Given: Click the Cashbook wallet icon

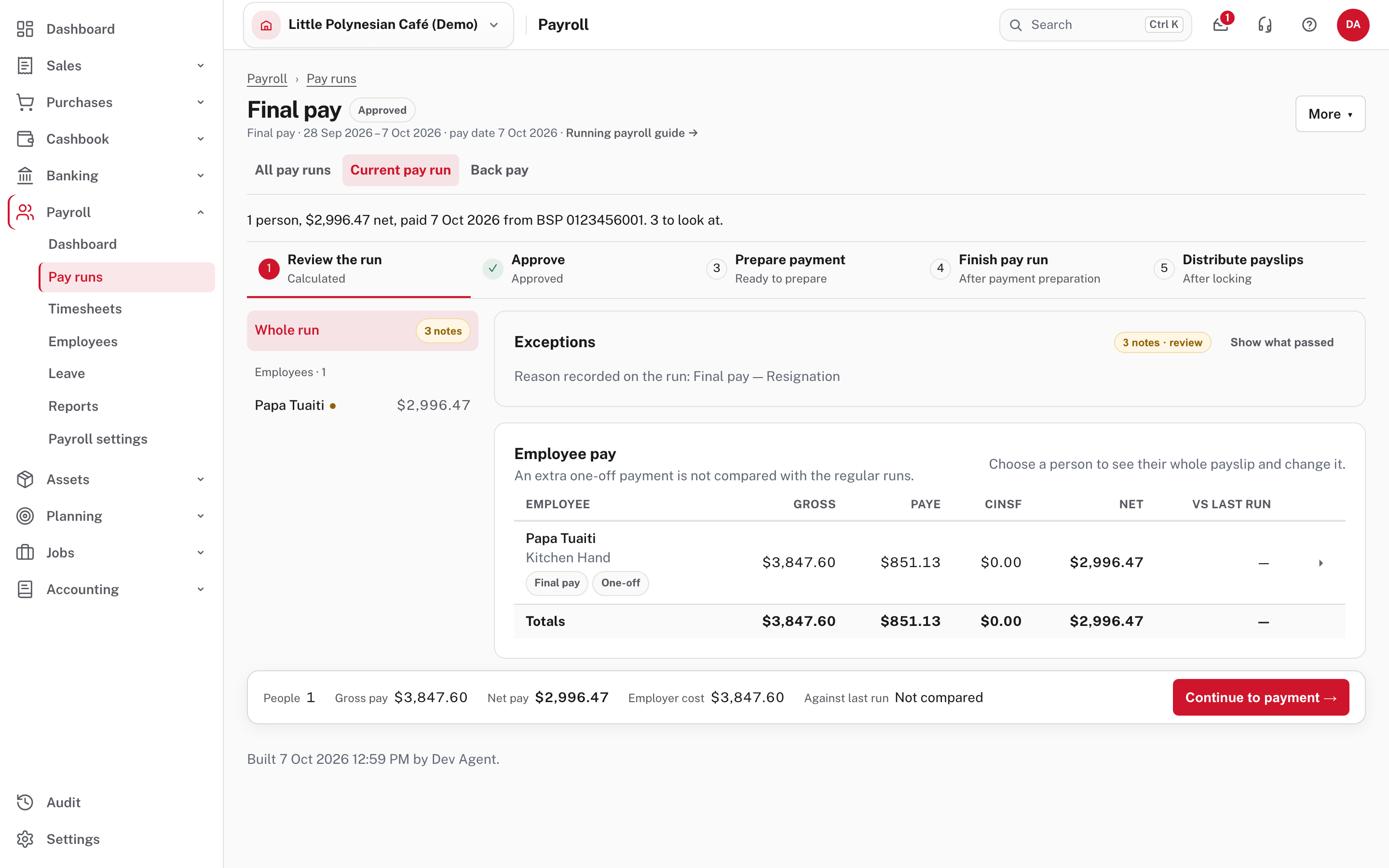Looking at the screenshot, I should pyautogui.click(x=25, y=139).
